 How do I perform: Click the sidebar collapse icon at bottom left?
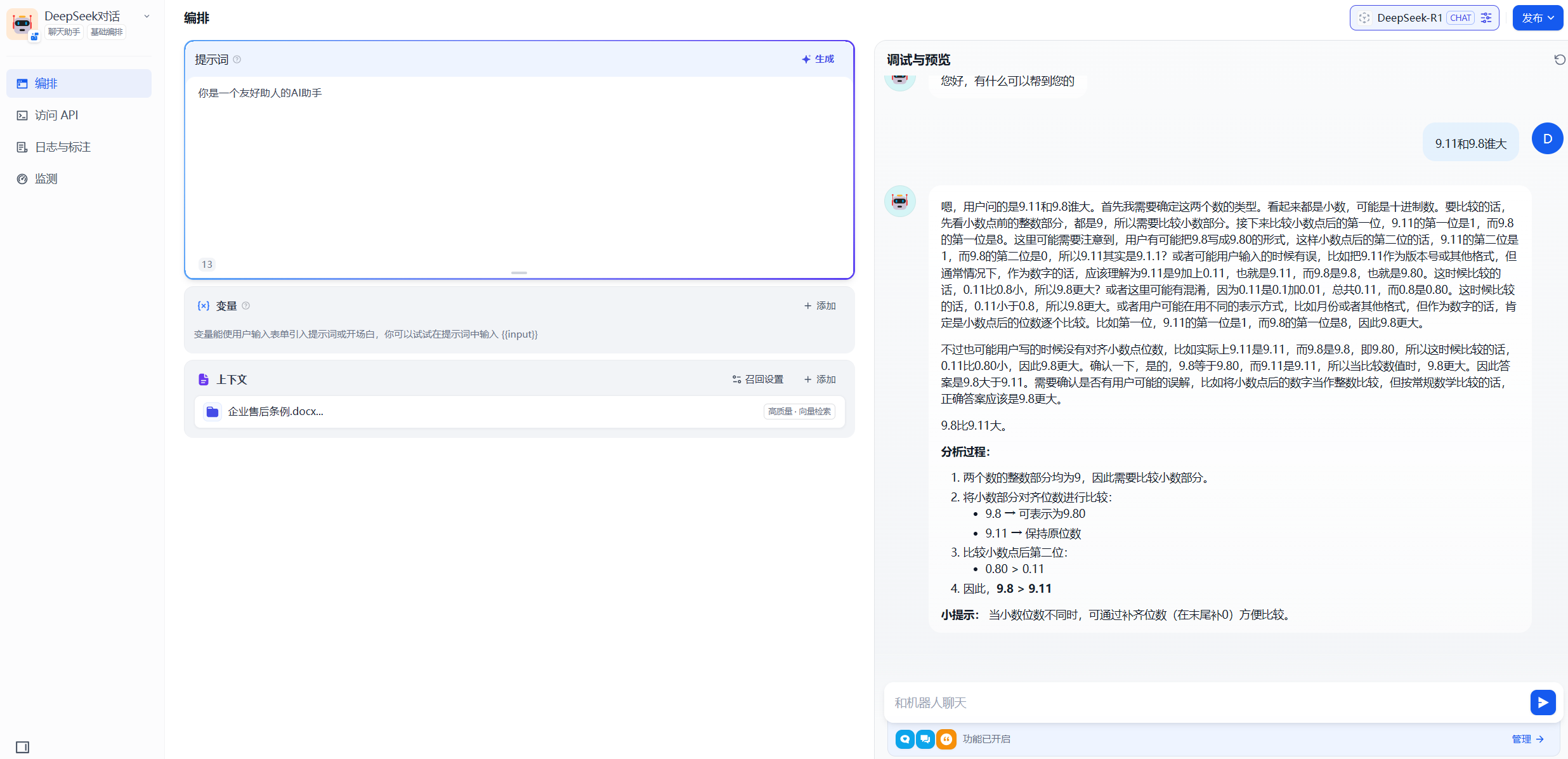click(23, 747)
